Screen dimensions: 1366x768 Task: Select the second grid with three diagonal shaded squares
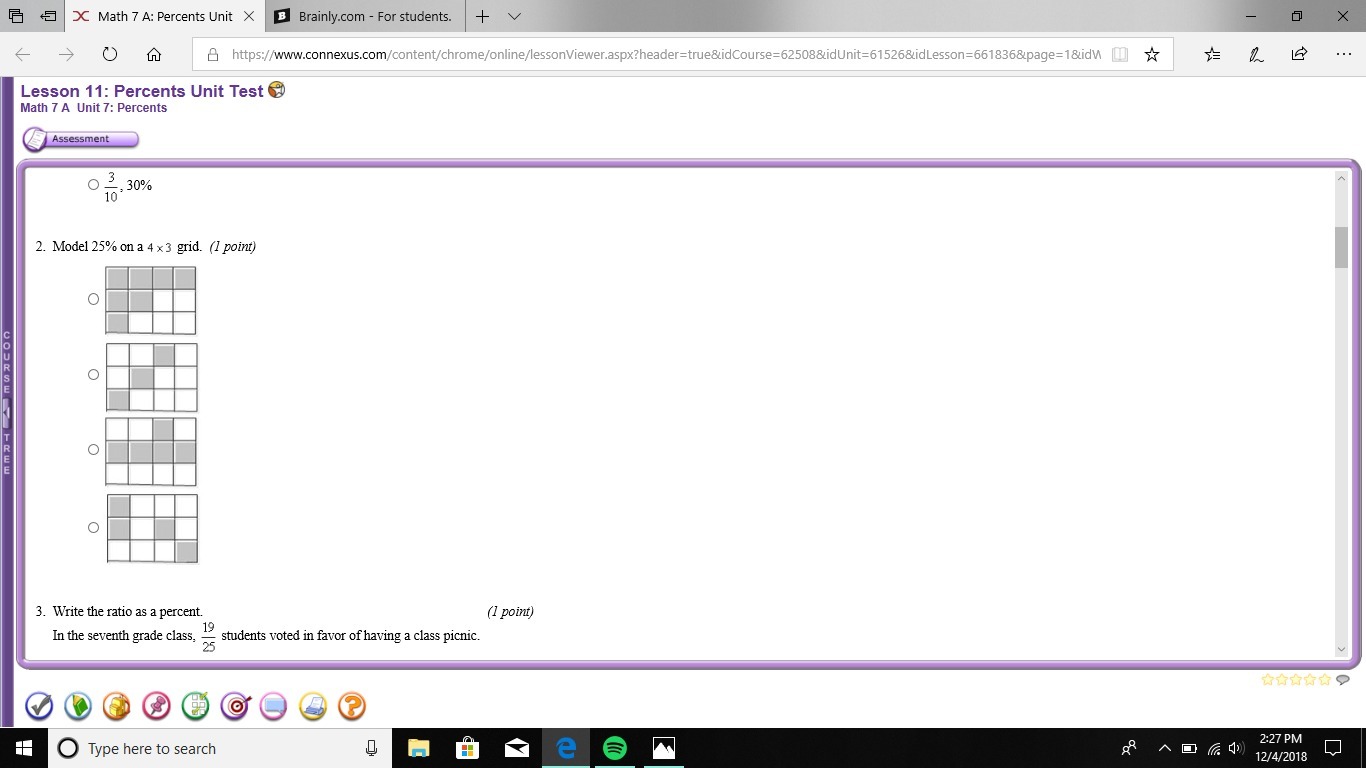93,374
